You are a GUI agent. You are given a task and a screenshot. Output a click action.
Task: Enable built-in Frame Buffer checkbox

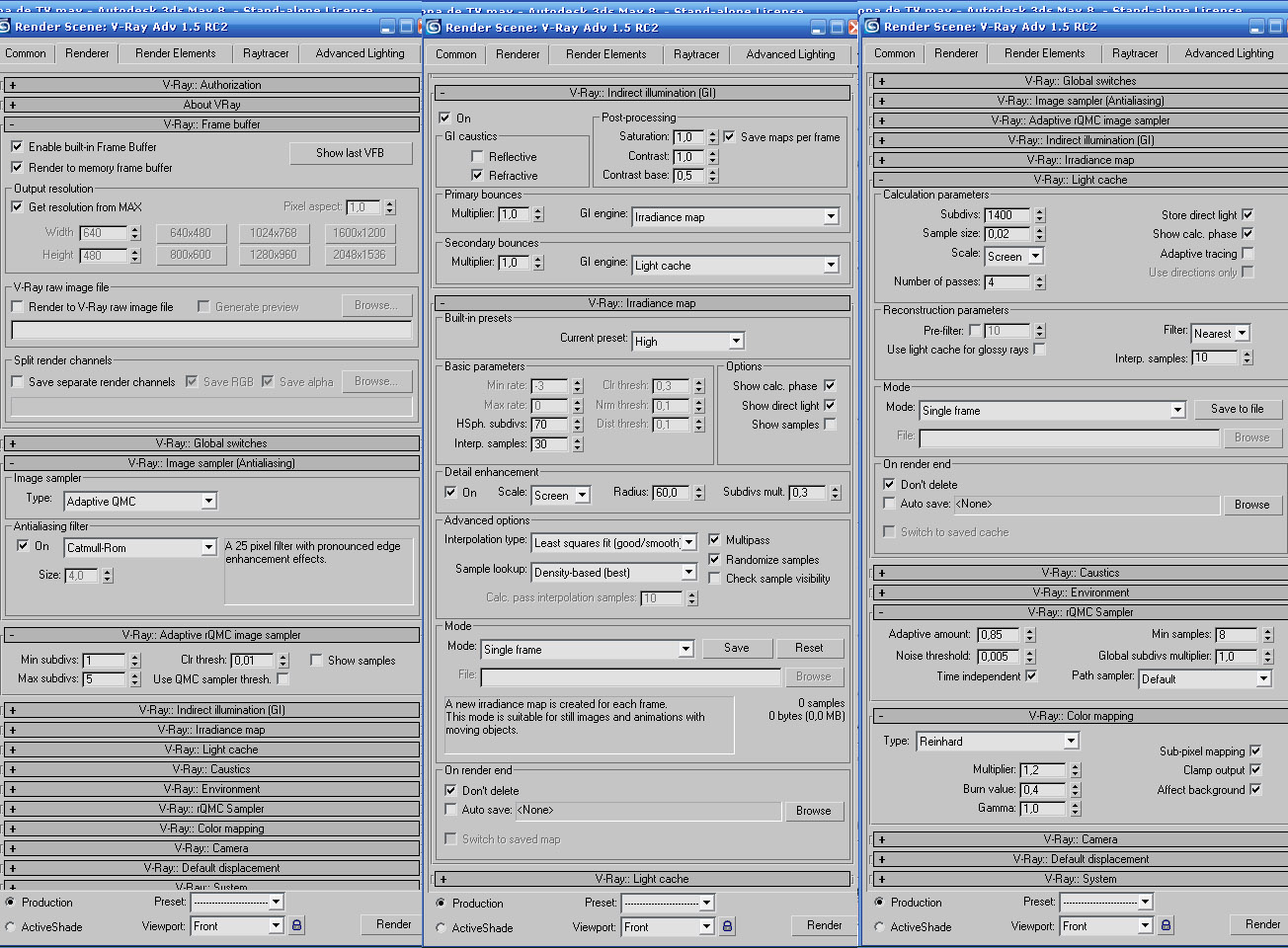click(x=17, y=146)
